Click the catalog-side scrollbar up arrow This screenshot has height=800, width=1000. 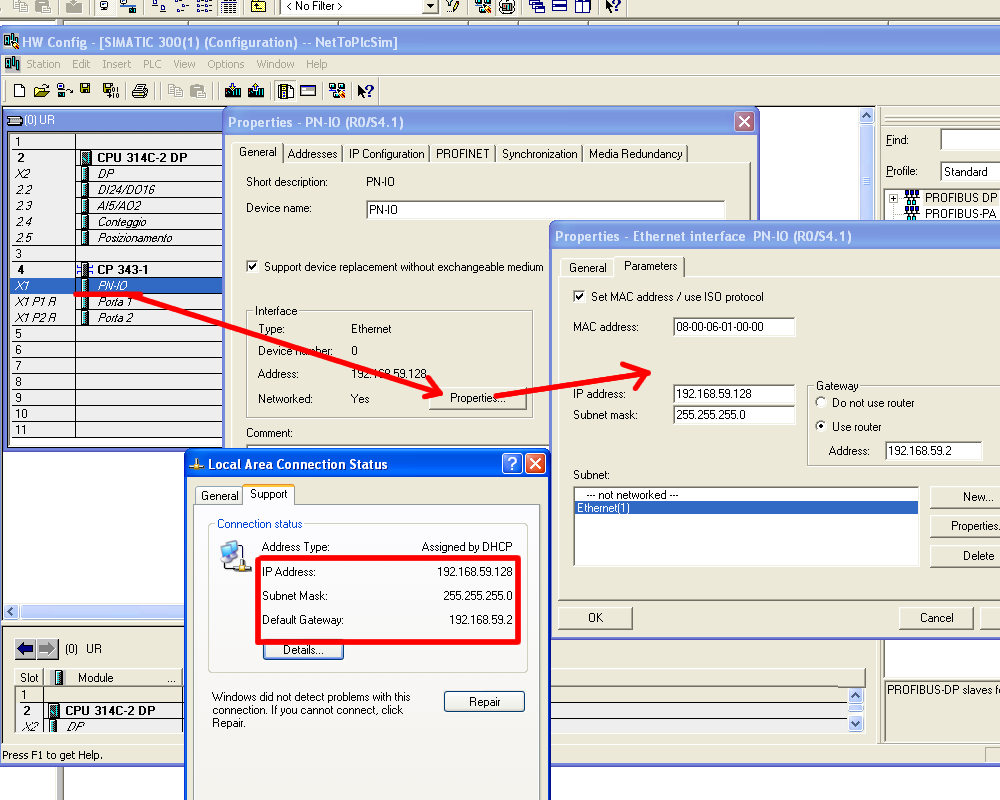tap(866, 115)
